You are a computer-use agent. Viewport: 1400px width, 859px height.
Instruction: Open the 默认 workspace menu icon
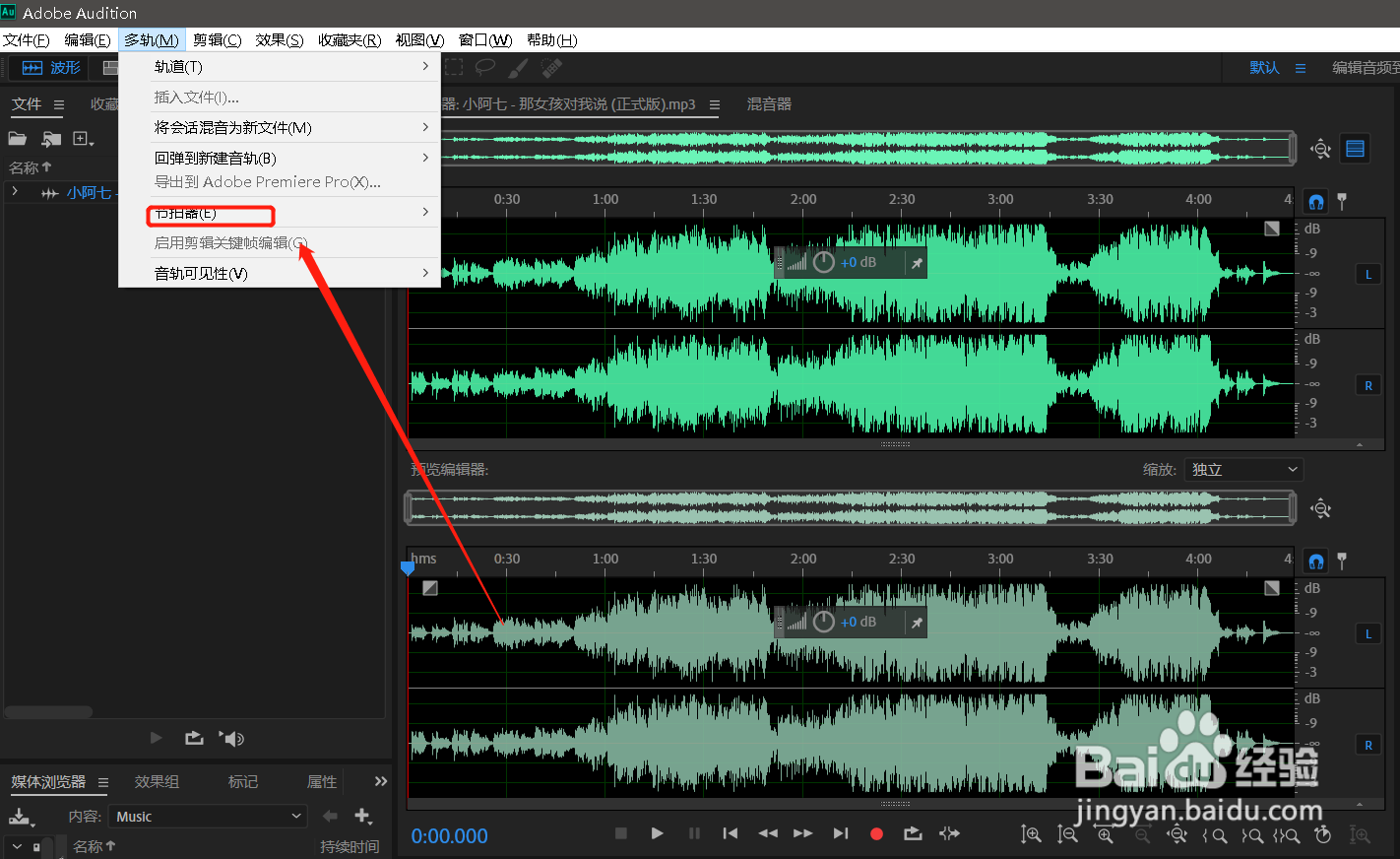(1301, 68)
